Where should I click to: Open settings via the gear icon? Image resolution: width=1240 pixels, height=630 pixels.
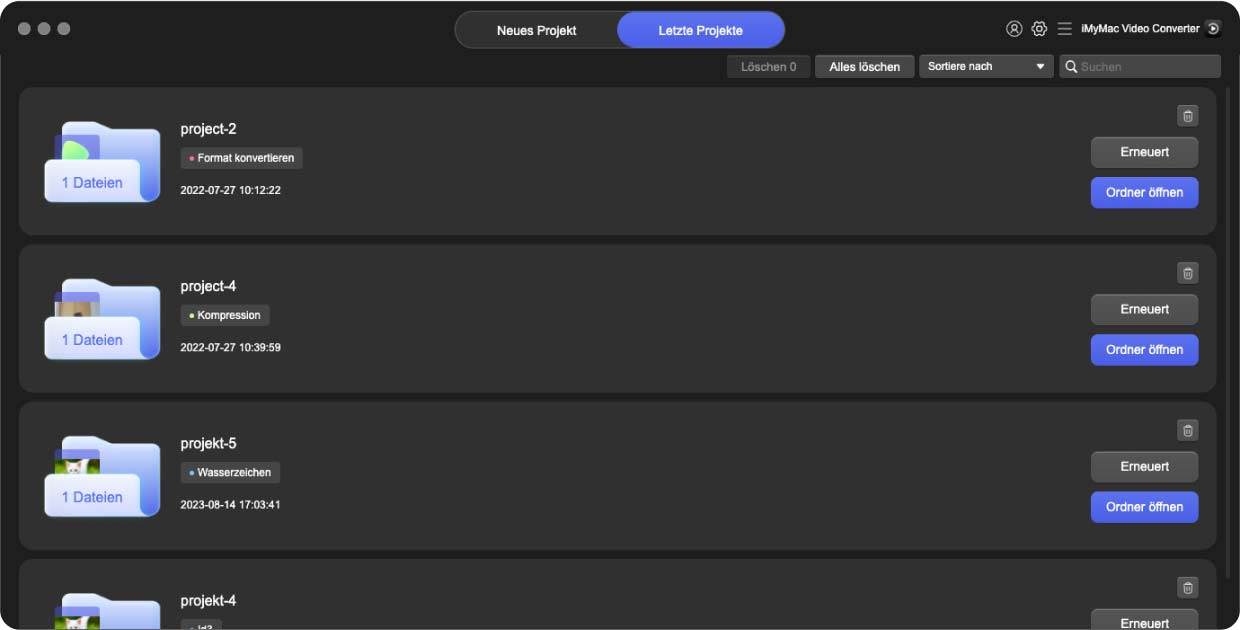tap(1039, 29)
